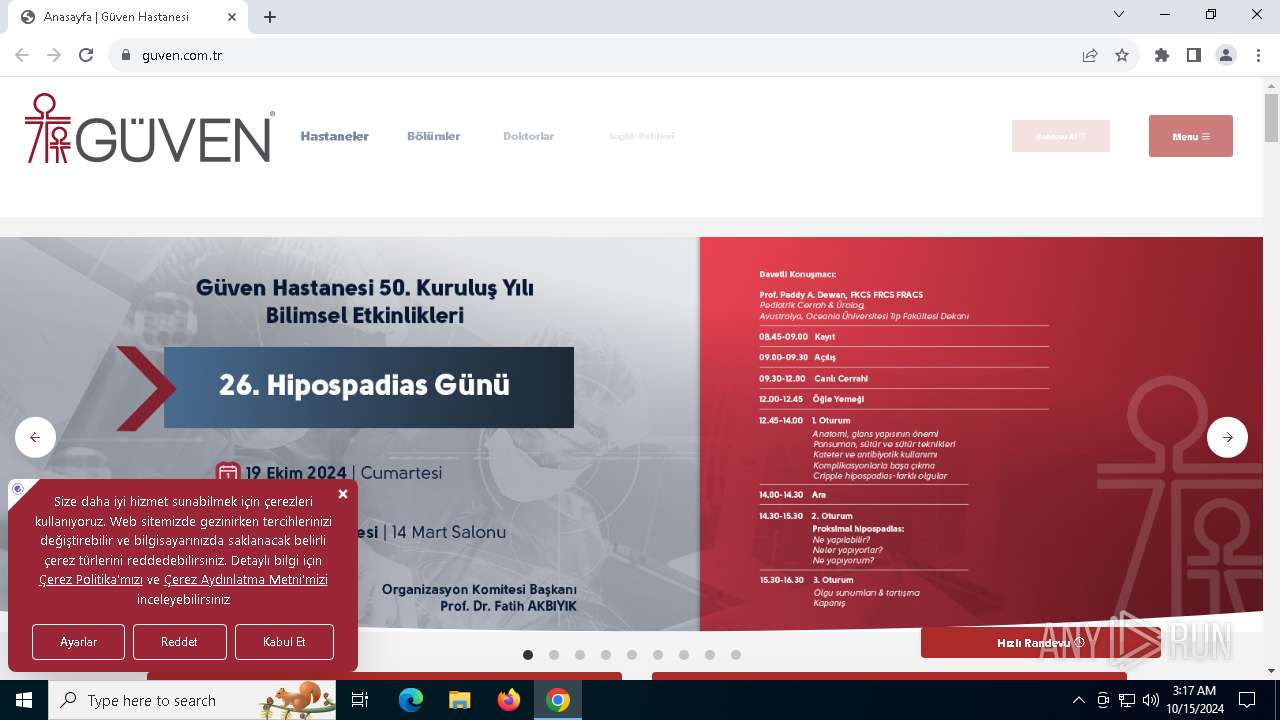Open the red Menu button

[1191, 136]
